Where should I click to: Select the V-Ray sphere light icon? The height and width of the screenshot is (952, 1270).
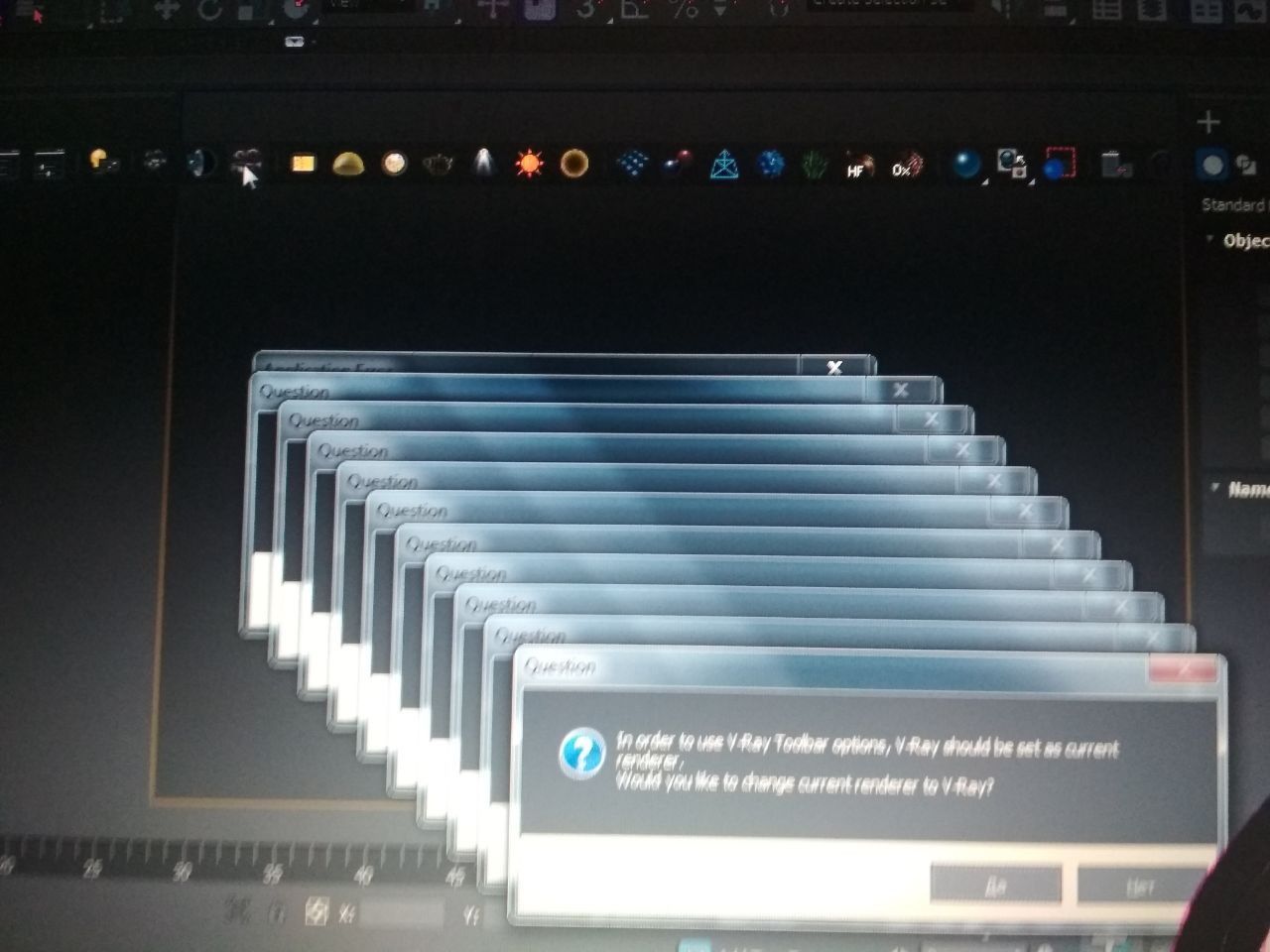point(394,163)
